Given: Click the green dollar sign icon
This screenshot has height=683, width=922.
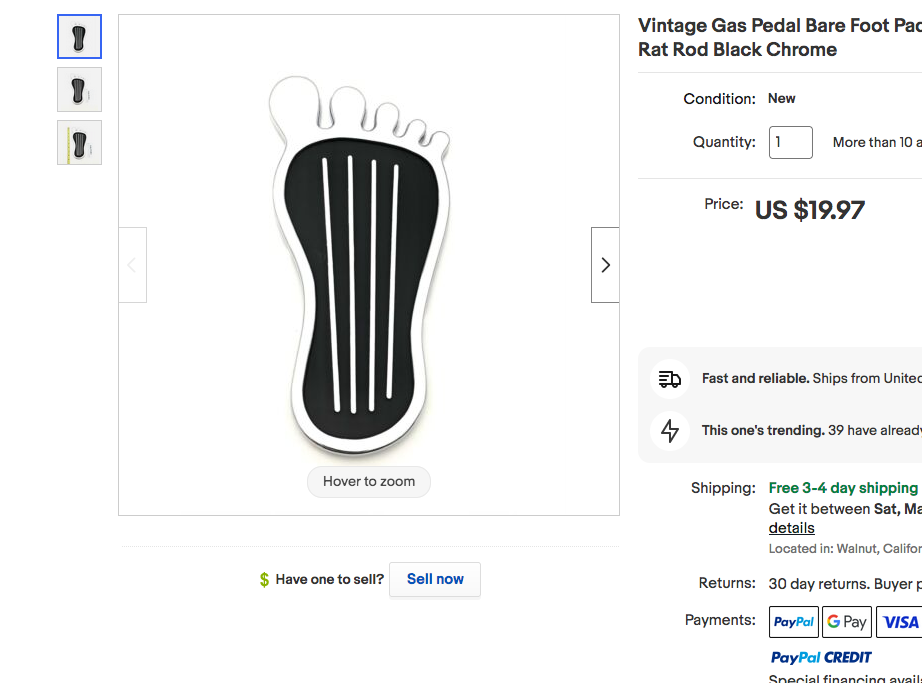Looking at the screenshot, I should (265, 580).
